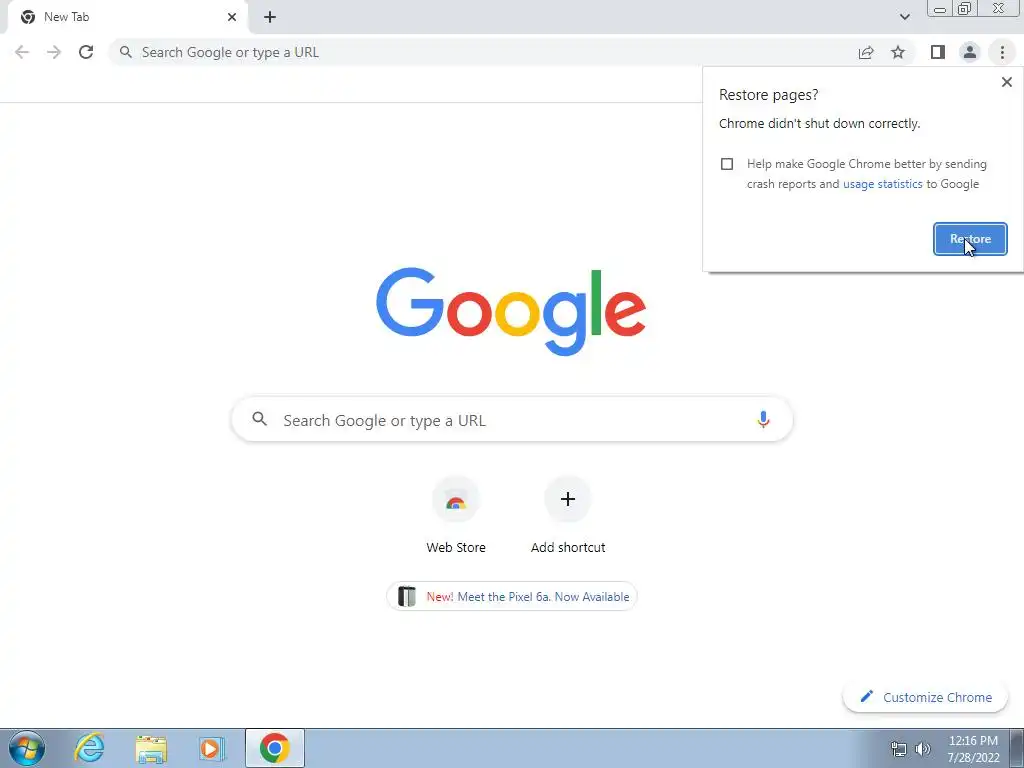
Task: Reload the current page
Action: [86, 52]
